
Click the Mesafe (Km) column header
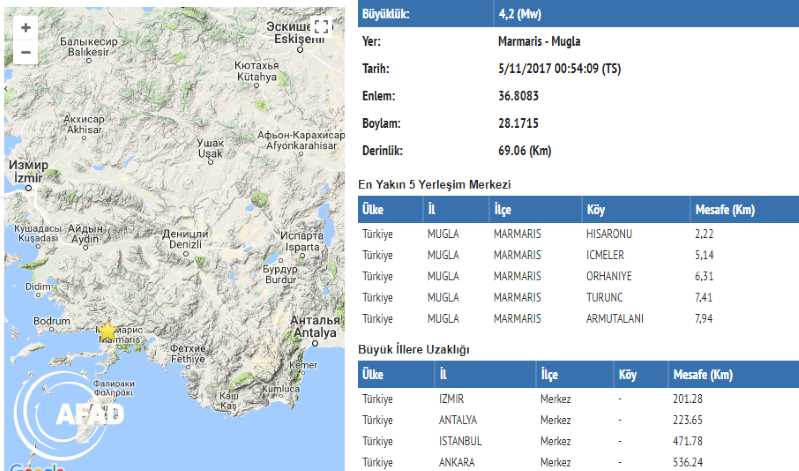click(x=724, y=209)
